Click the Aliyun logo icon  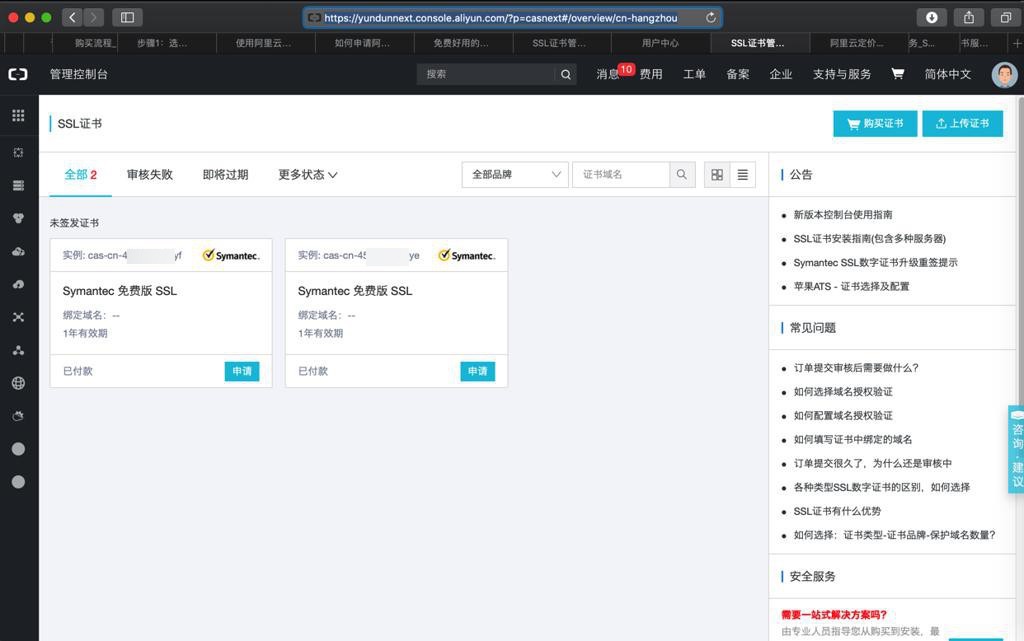click(18, 74)
